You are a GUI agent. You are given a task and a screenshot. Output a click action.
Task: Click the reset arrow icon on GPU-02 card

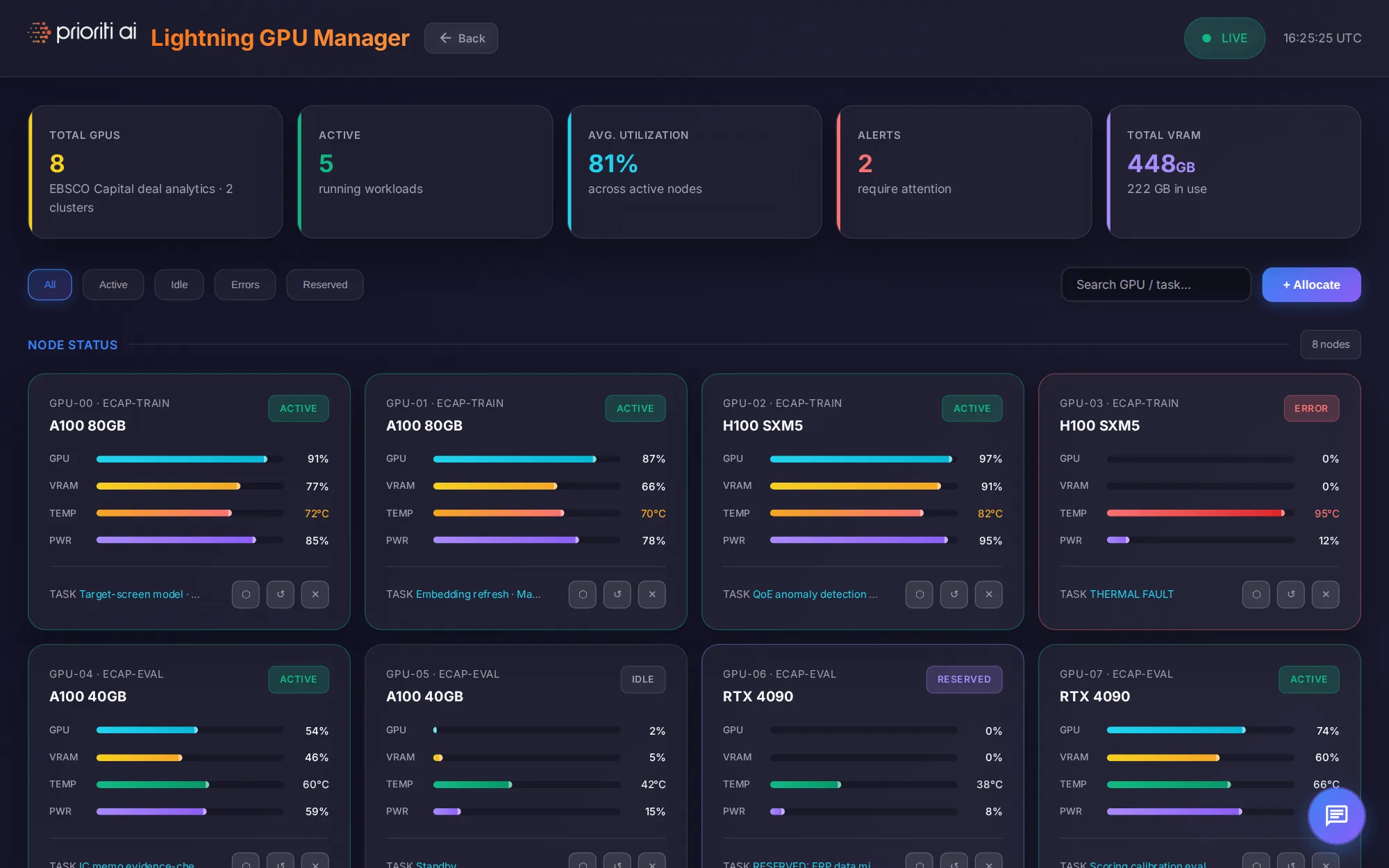coord(954,594)
